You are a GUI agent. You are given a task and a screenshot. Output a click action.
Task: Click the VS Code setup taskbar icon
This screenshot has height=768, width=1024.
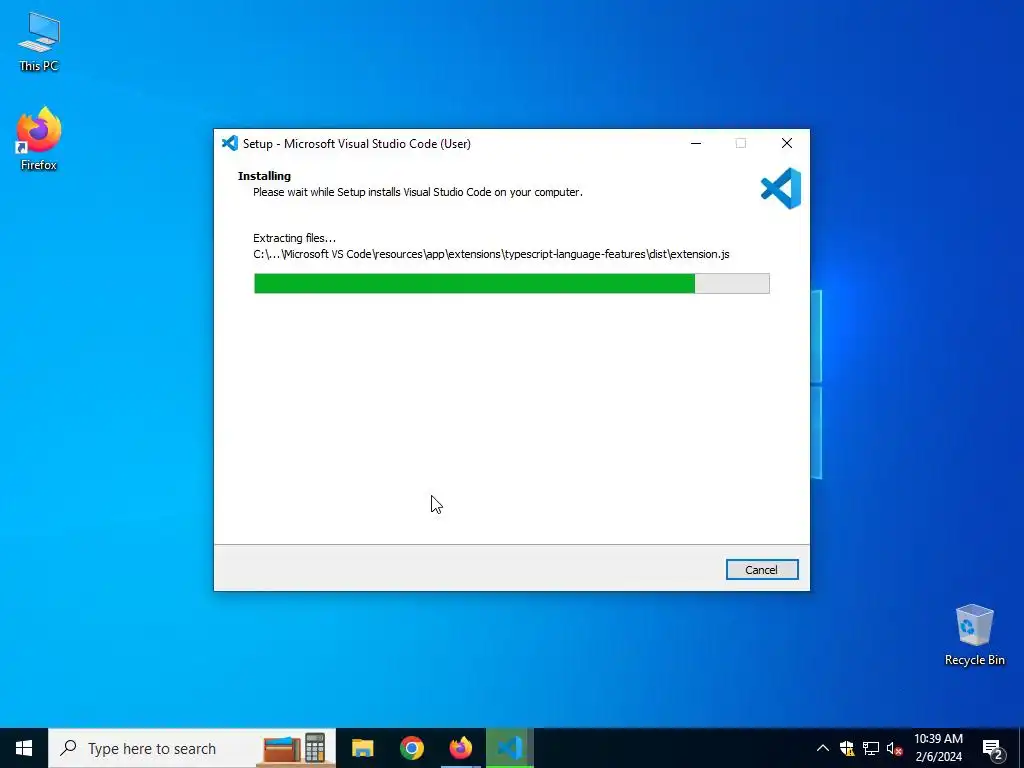tap(510, 748)
